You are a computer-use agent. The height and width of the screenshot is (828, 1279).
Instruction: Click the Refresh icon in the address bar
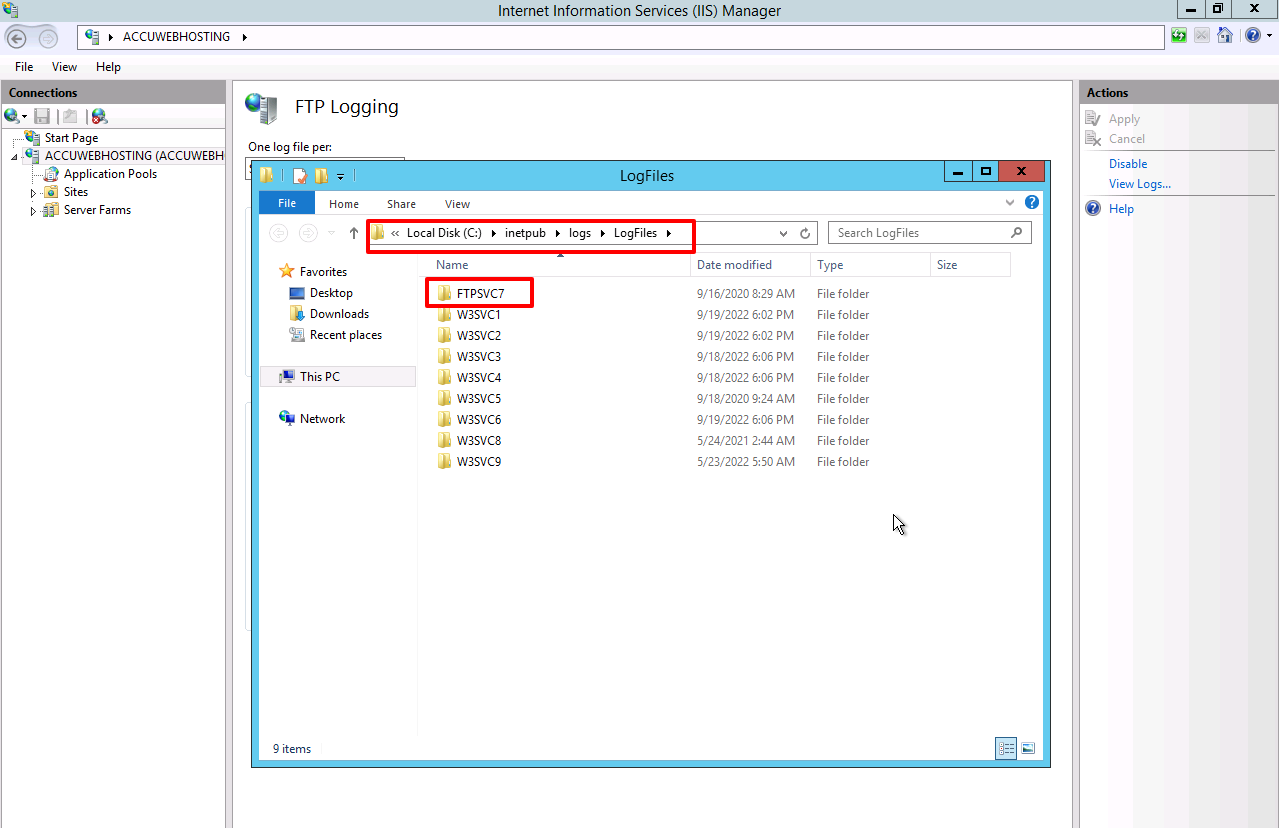click(805, 232)
